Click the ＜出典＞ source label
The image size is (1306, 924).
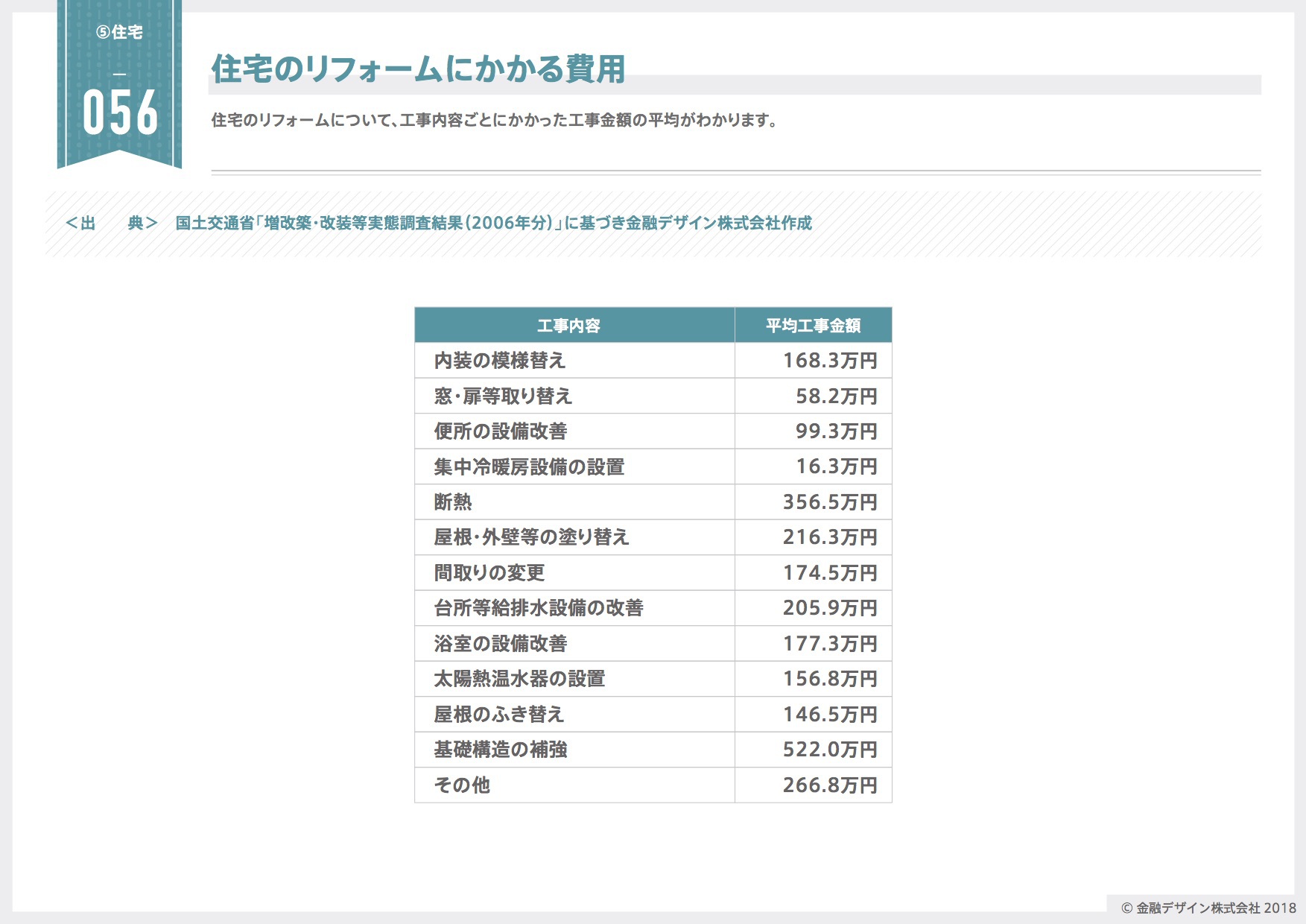coord(112,223)
